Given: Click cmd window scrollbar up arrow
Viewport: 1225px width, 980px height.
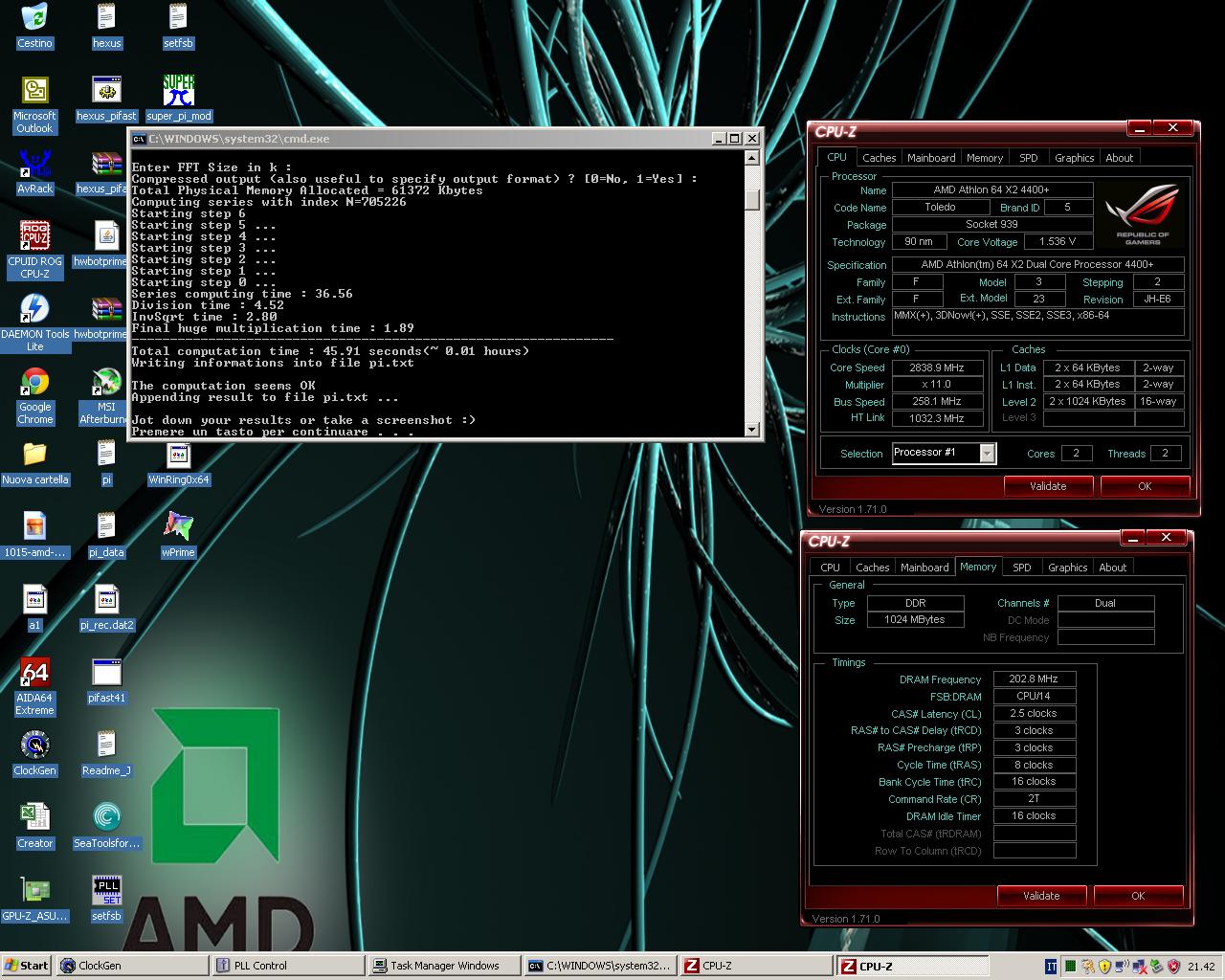Looking at the screenshot, I should coord(752,159).
